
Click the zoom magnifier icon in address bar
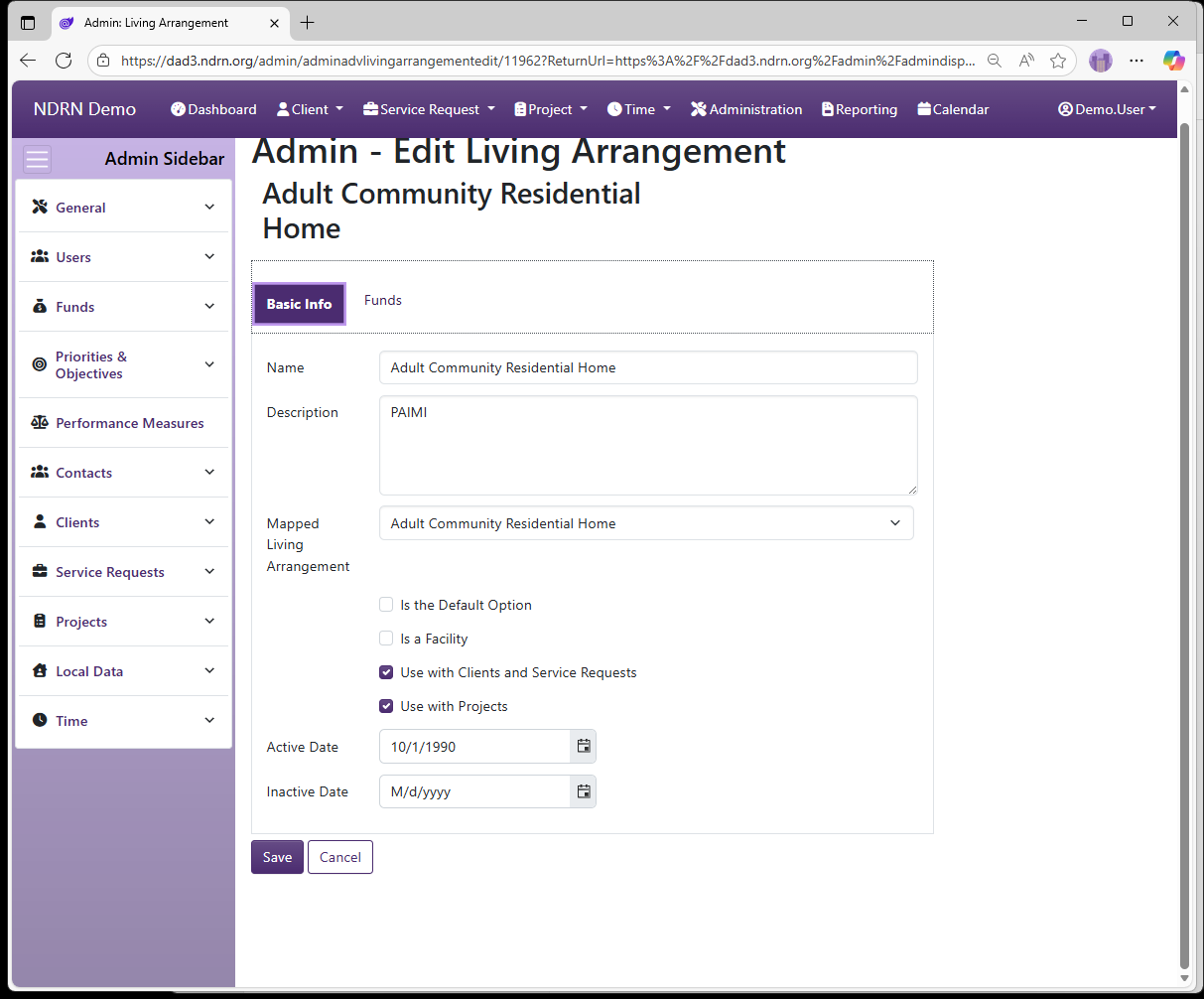coord(995,61)
